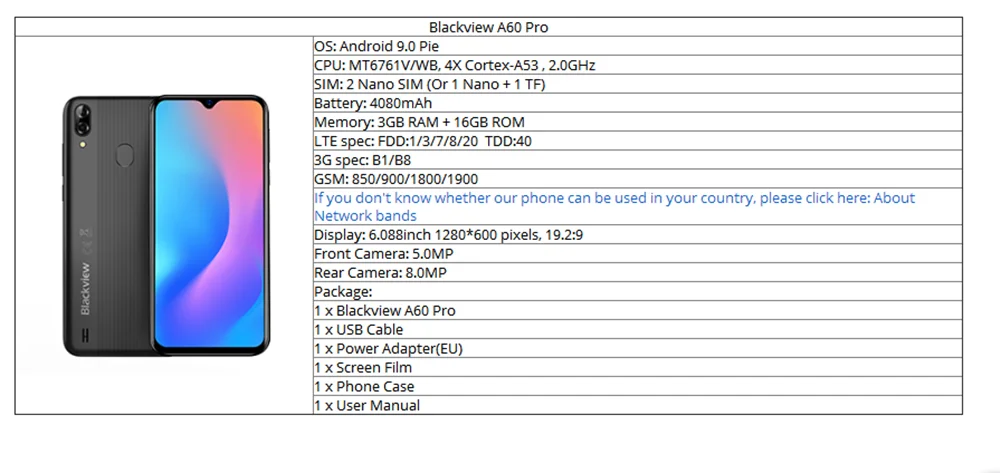Select the GSM: 850/900/1800/1900 row
1000x473 pixels.
click(638, 178)
